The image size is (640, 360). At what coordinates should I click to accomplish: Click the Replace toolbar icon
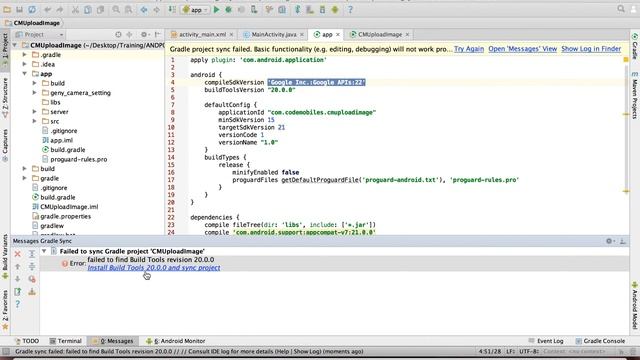point(129,9)
